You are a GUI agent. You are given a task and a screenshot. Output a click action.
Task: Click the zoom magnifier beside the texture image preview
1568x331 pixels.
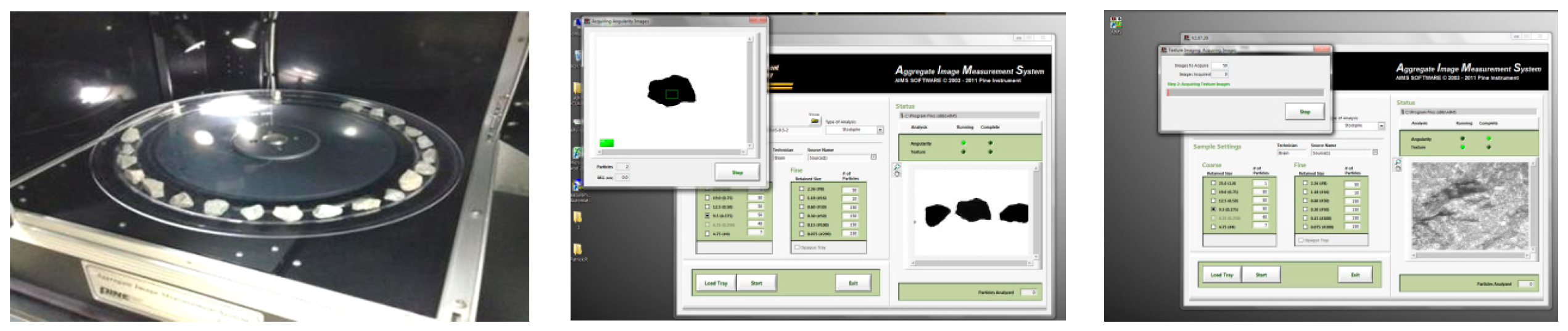(x=1398, y=162)
